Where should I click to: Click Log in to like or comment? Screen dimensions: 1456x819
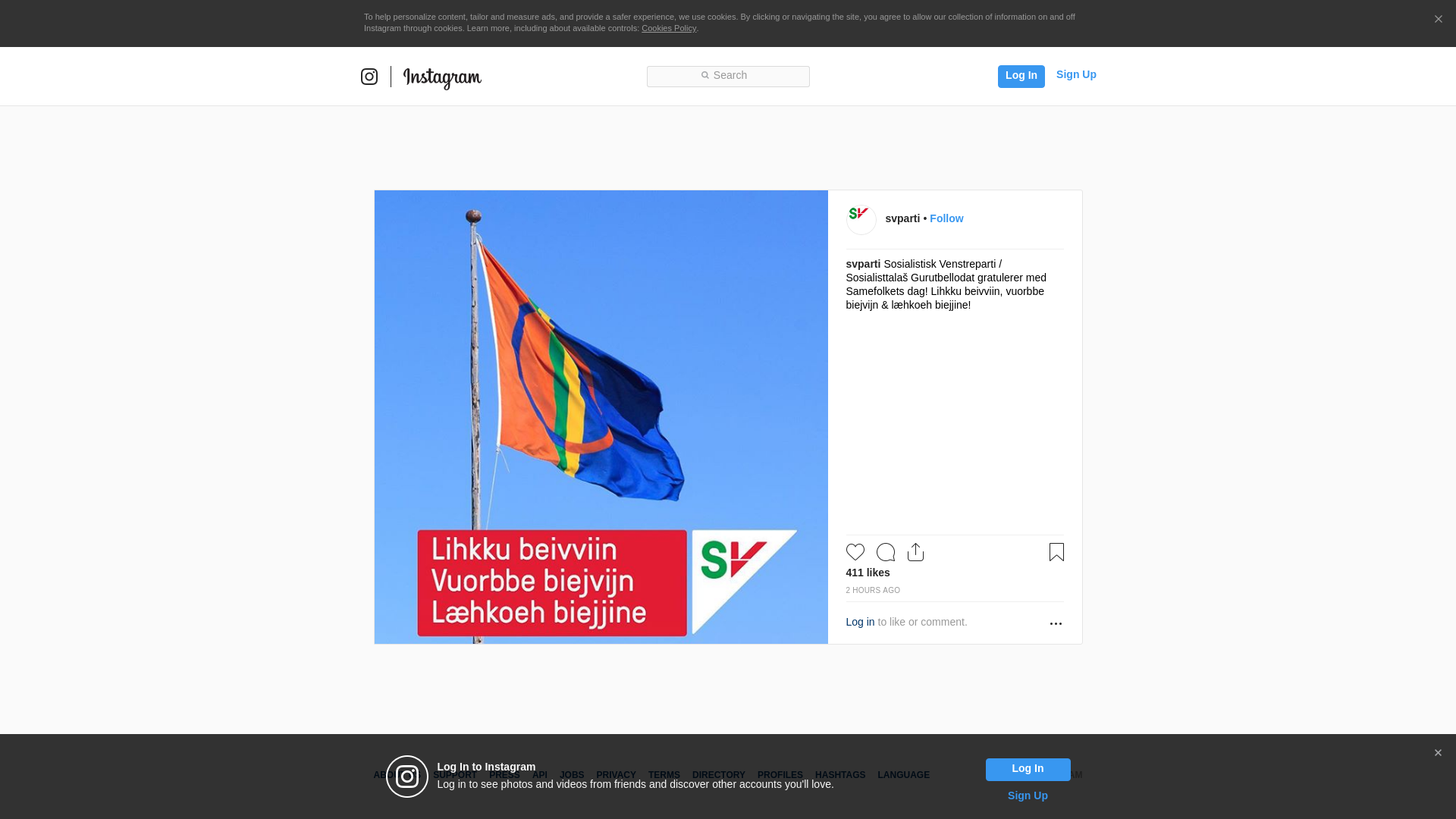(860, 622)
